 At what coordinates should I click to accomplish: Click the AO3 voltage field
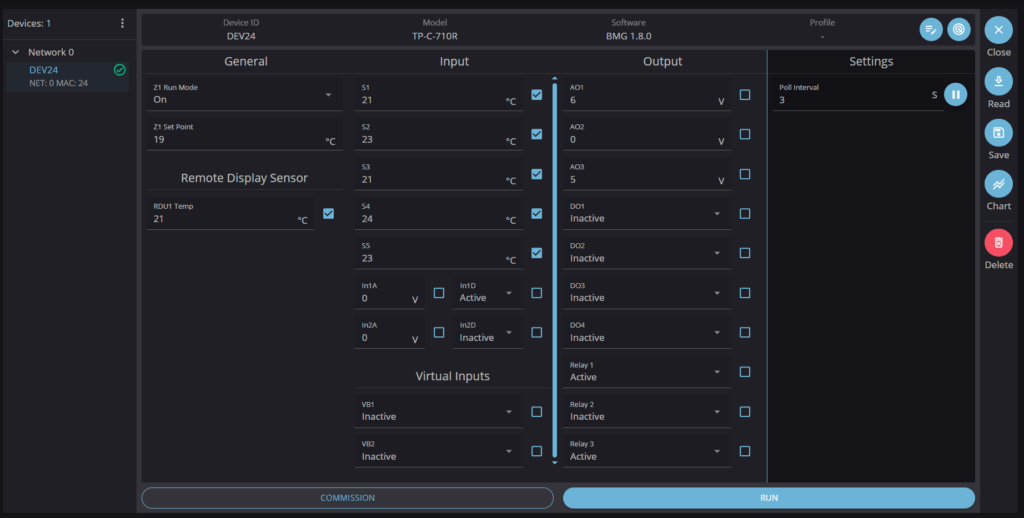[647, 174]
